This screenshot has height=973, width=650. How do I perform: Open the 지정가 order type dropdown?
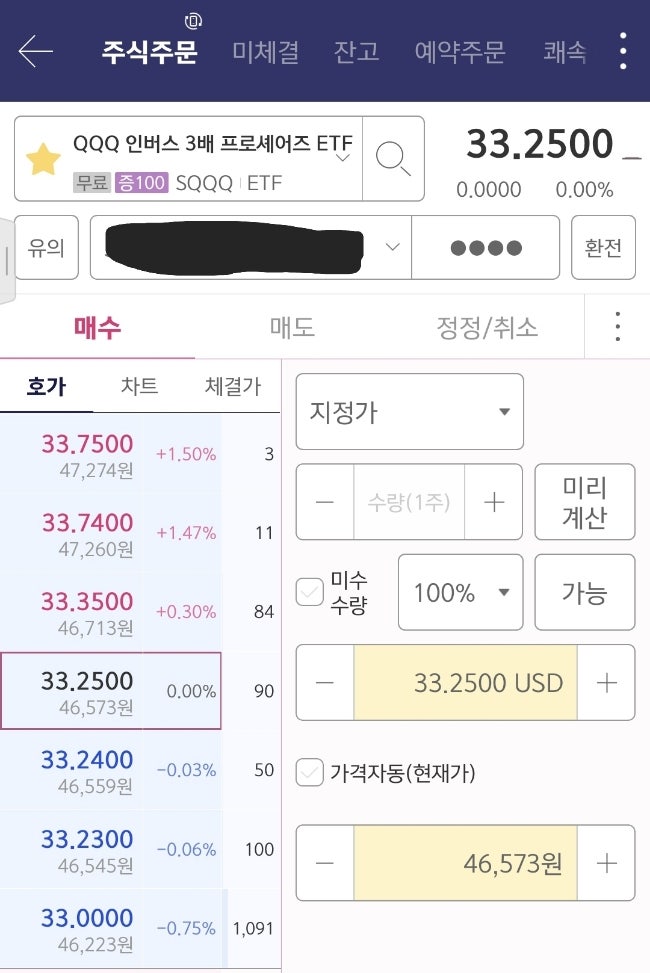tap(410, 412)
